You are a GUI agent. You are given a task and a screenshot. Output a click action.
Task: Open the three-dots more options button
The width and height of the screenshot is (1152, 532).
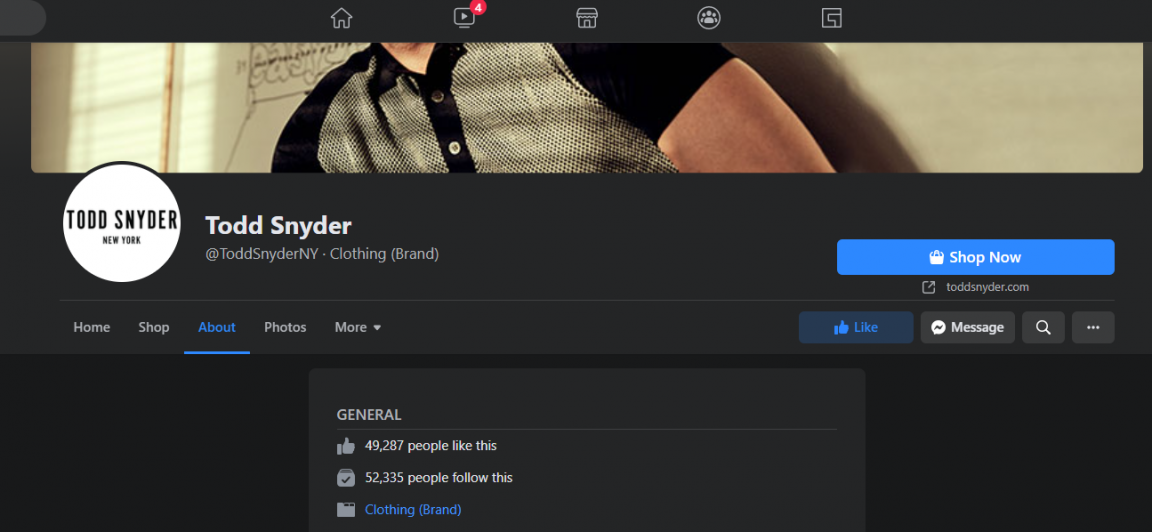point(1092,328)
